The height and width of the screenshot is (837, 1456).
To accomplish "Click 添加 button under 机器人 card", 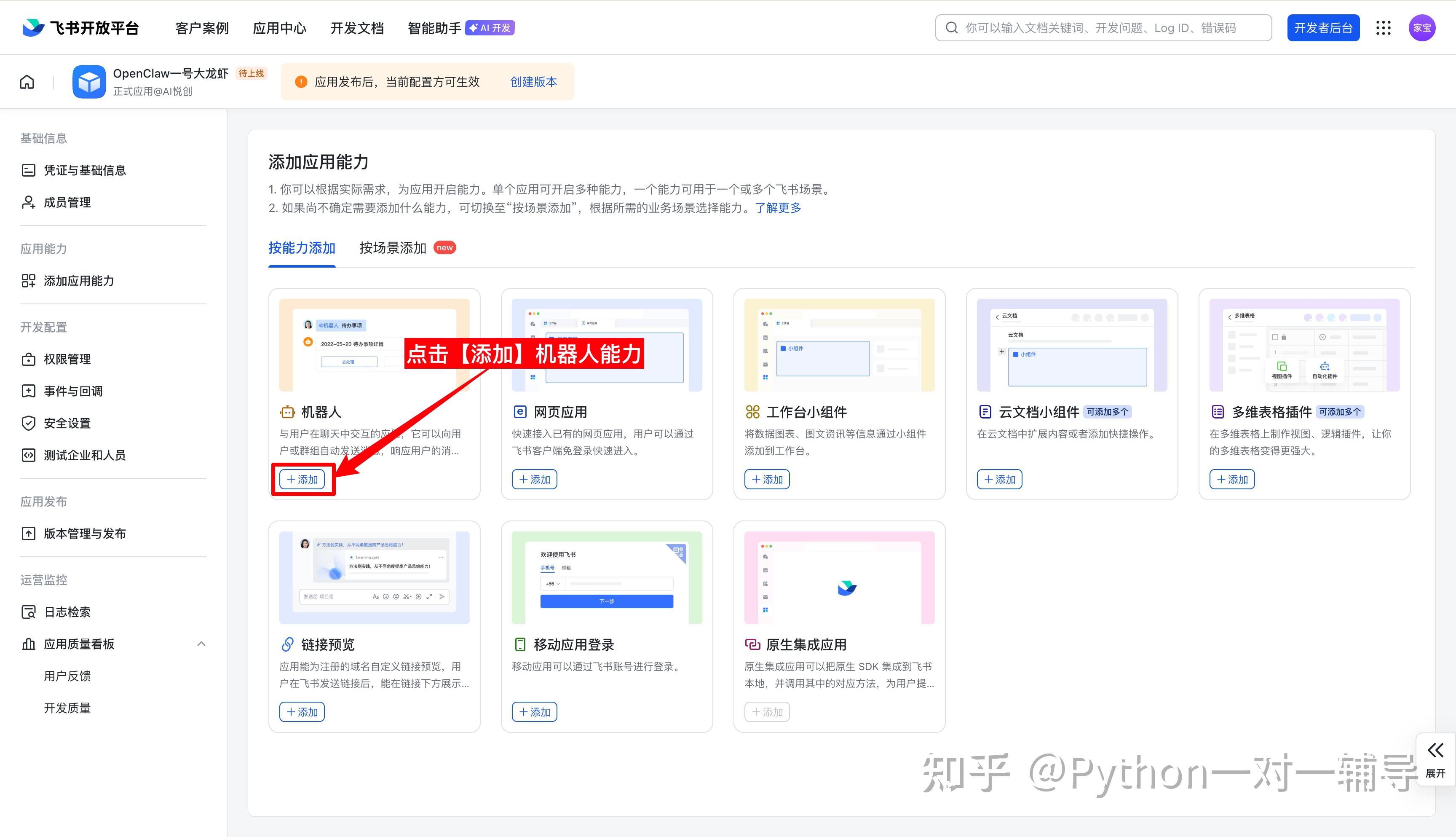I will click(302, 480).
